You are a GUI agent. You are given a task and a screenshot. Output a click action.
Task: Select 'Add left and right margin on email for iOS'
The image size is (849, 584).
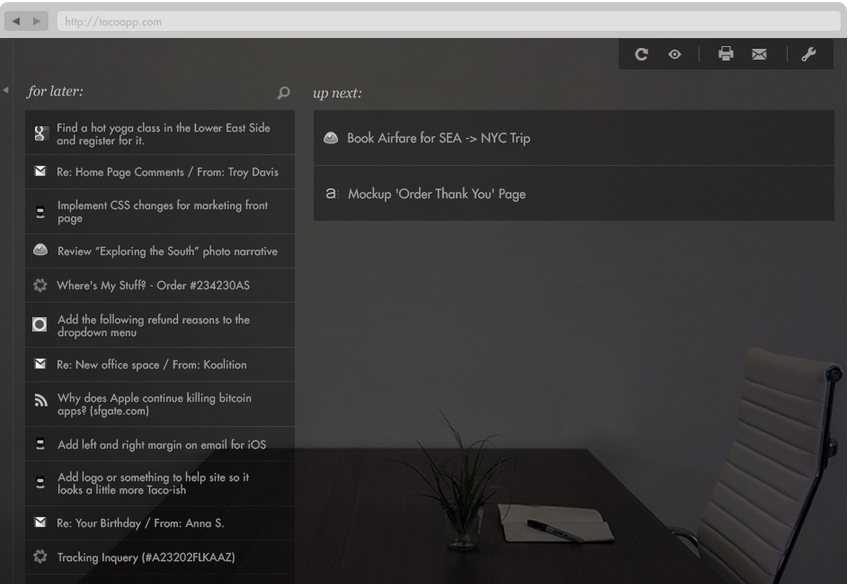(160, 444)
